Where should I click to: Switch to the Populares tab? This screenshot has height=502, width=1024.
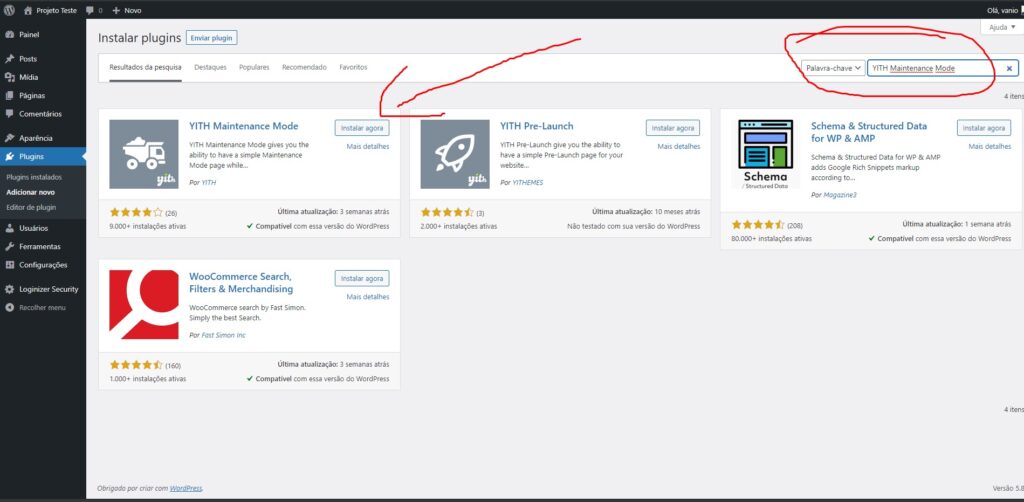[254, 67]
